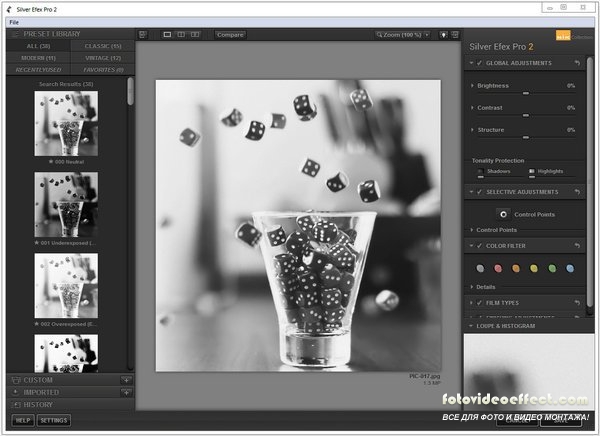
Task: Select side-by-side preview view icon
Action: [x=195, y=35]
